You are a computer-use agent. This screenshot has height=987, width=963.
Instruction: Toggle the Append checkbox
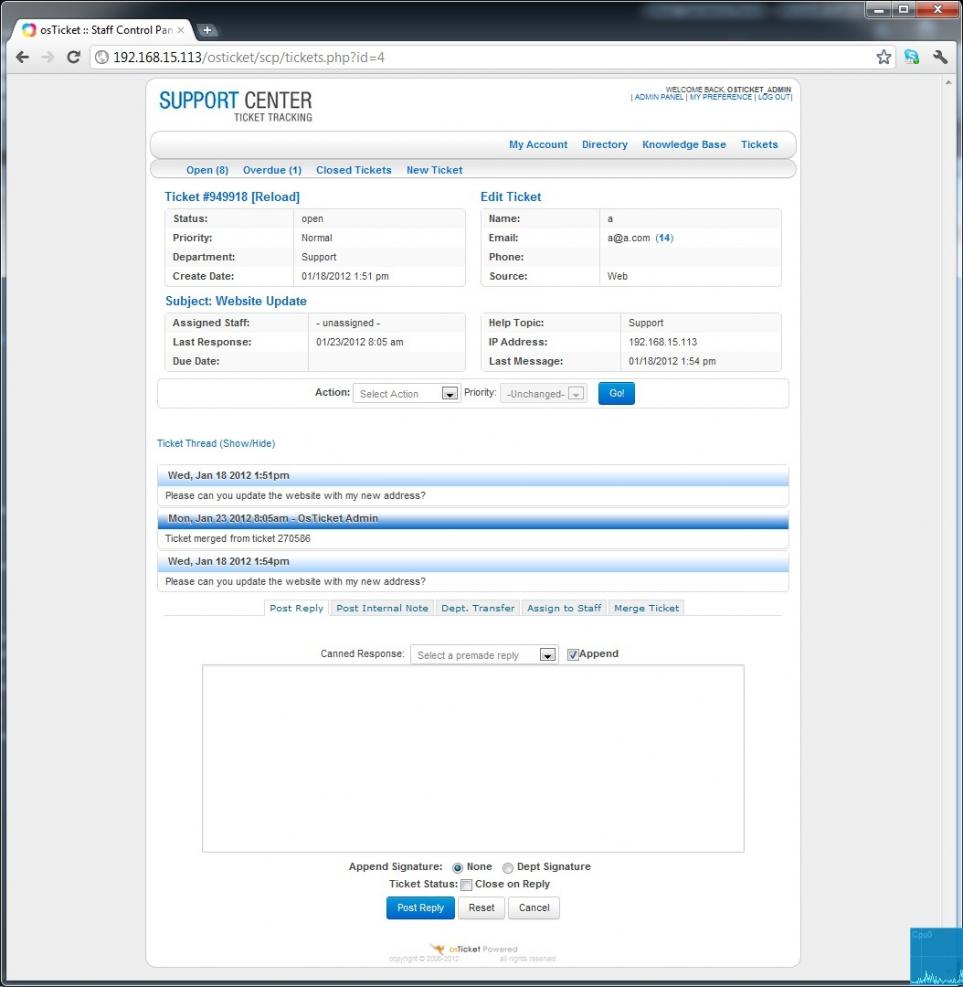pyautogui.click(x=573, y=655)
